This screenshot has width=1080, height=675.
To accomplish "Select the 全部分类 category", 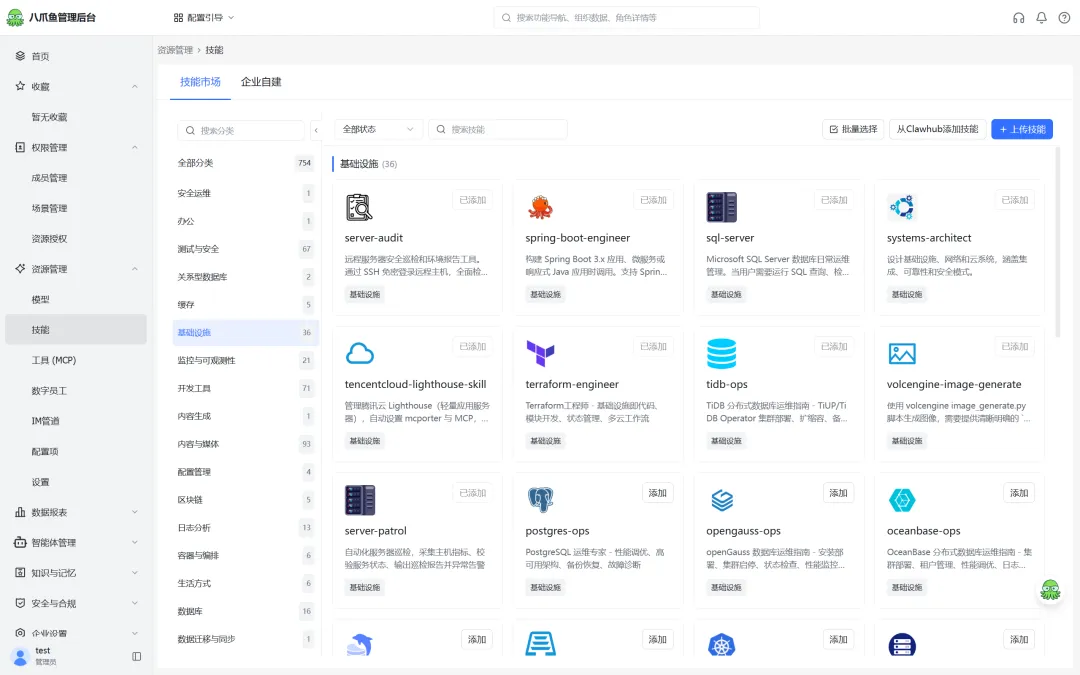I will point(245,163).
